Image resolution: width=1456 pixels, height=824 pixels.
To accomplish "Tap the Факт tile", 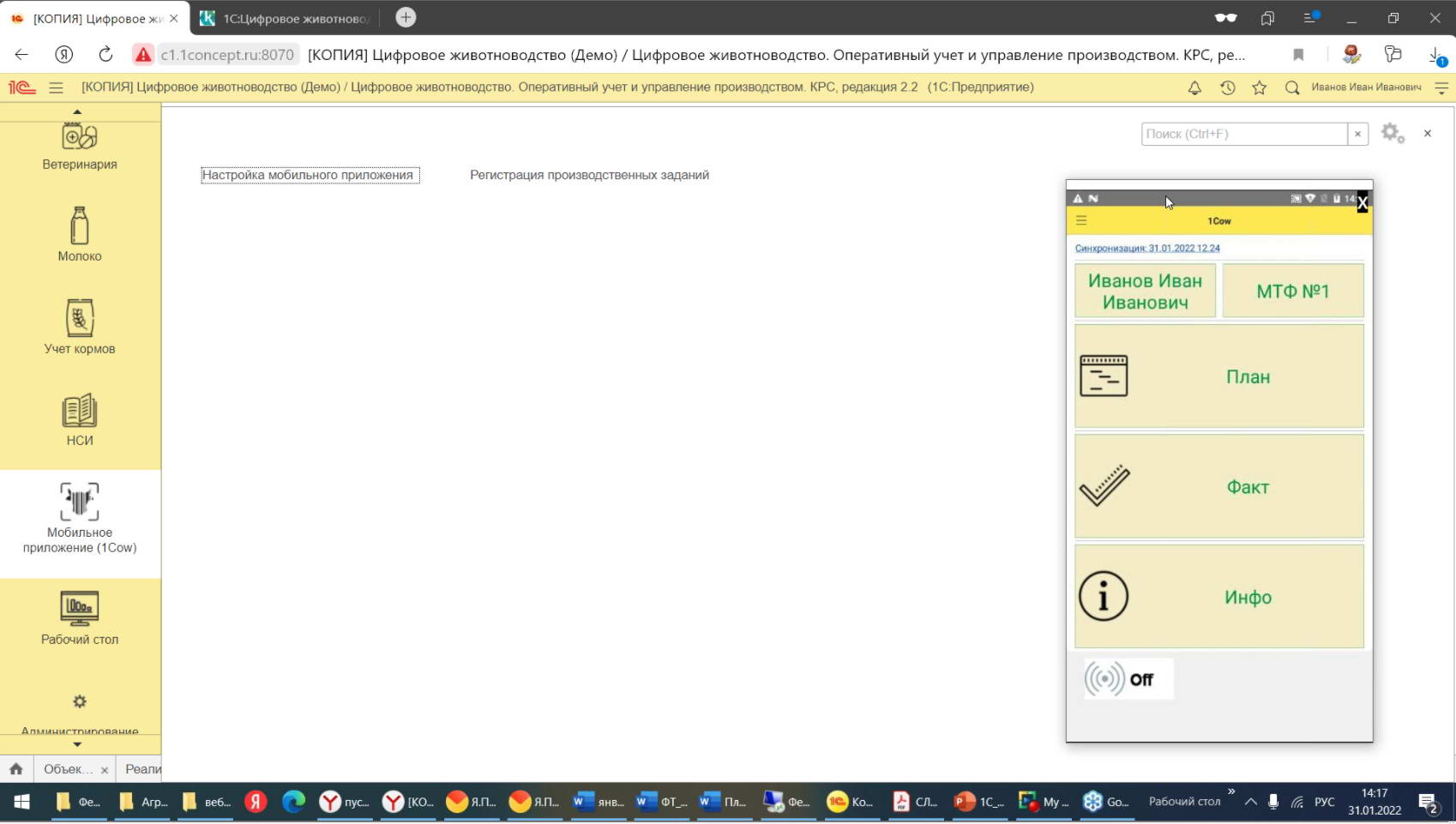I will 1219,486.
